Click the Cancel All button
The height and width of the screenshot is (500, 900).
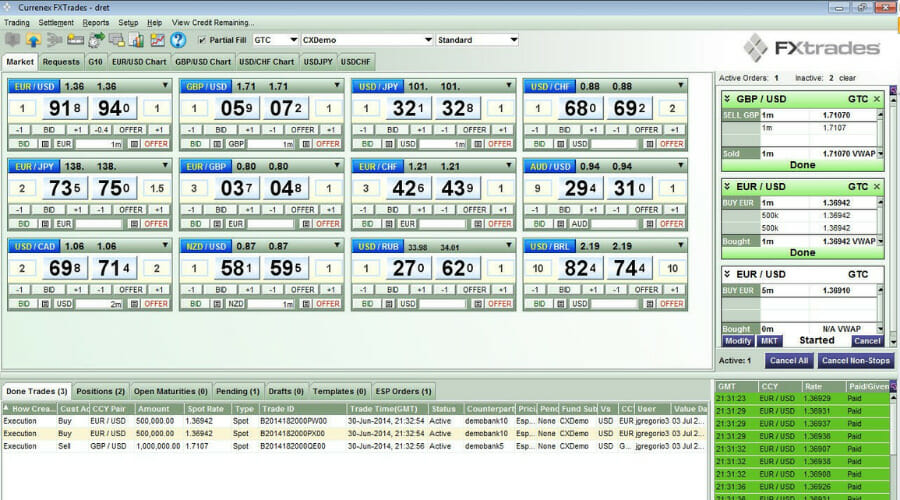tap(789, 361)
